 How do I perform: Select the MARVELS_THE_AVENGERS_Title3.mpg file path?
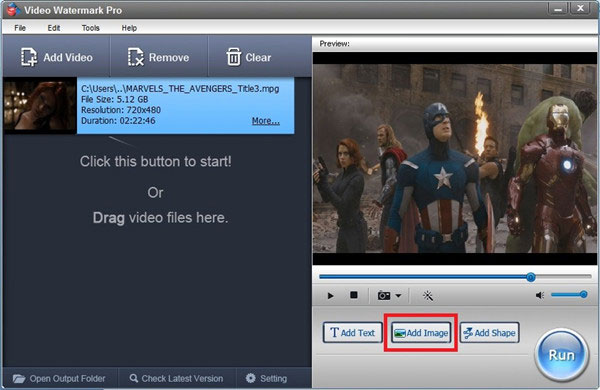point(180,89)
